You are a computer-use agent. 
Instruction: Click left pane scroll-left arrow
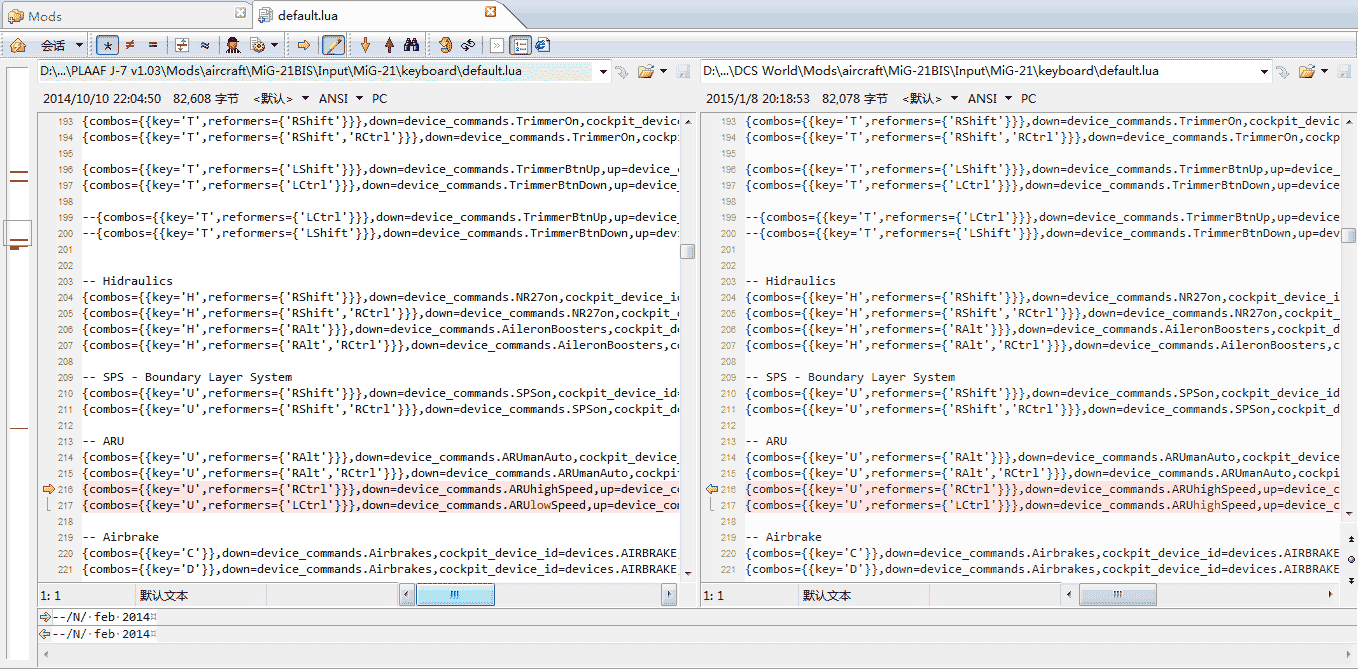[x=407, y=595]
